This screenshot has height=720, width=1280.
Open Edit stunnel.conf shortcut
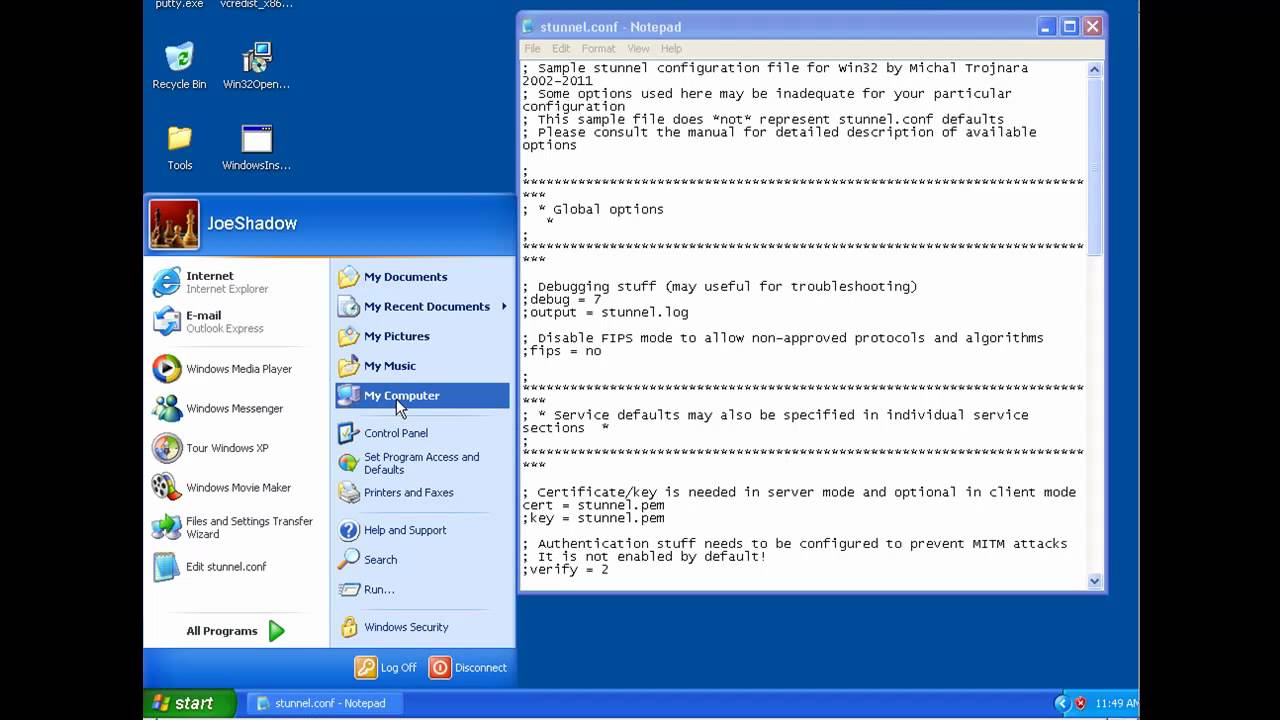coord(238,566)
